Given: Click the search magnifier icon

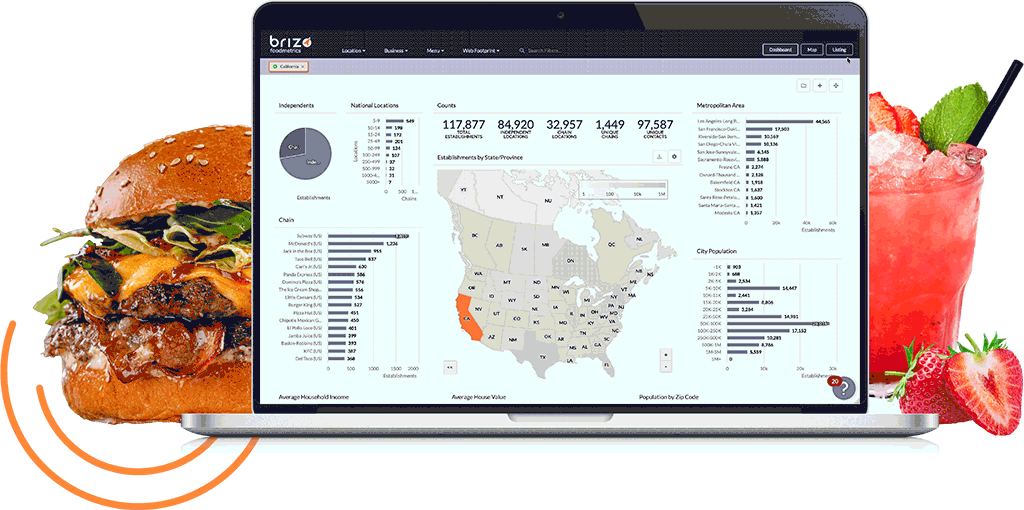Looking at the screenshot, I should click(x=521, y=50).
